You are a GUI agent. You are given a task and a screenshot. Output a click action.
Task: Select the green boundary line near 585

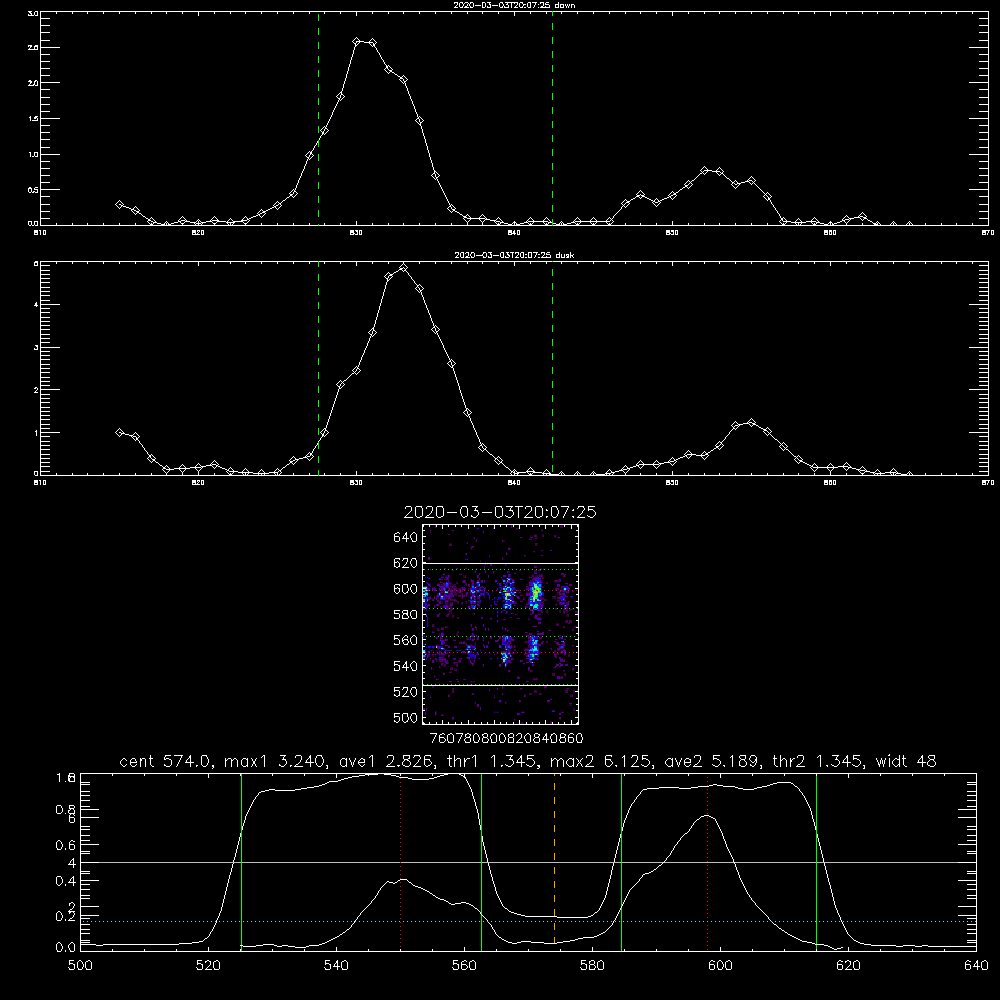click(x=621, y=861)
